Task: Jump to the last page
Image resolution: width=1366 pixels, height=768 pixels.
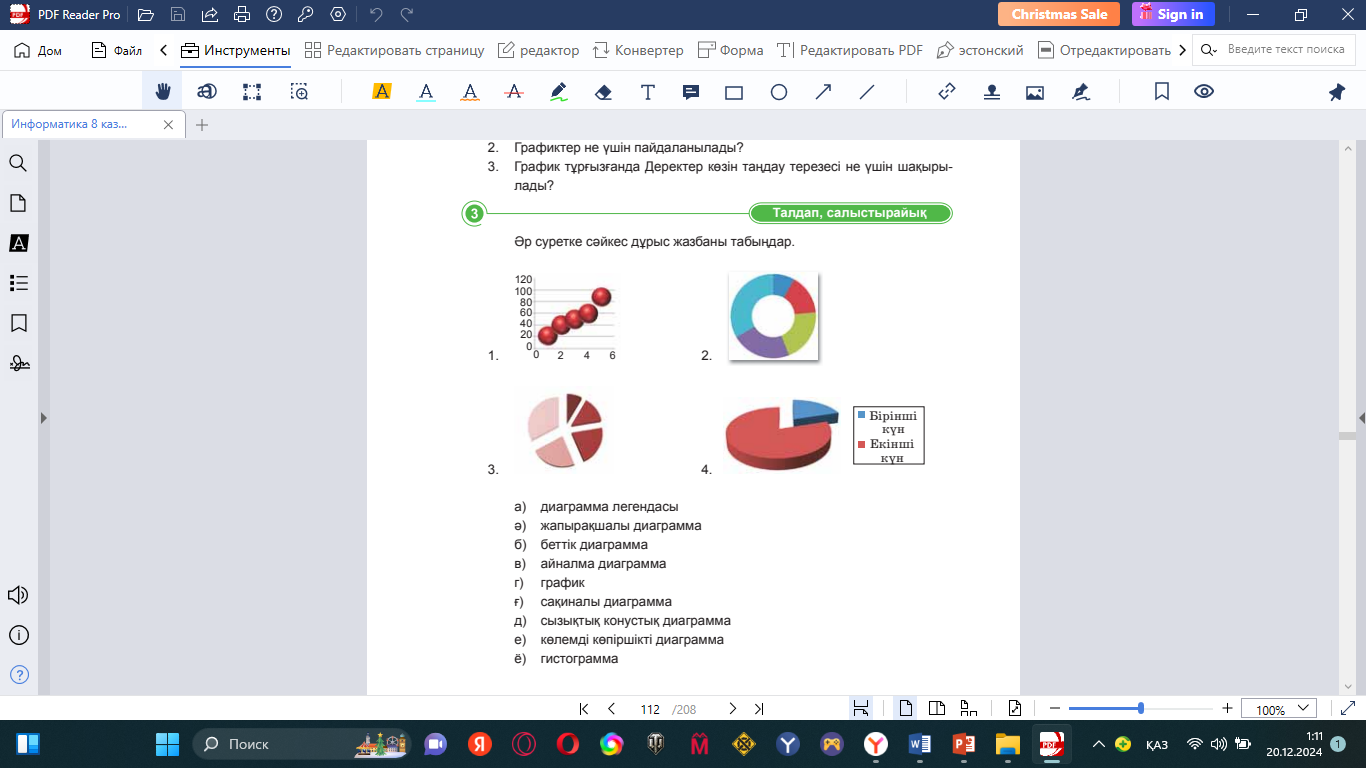Action: 759,709
